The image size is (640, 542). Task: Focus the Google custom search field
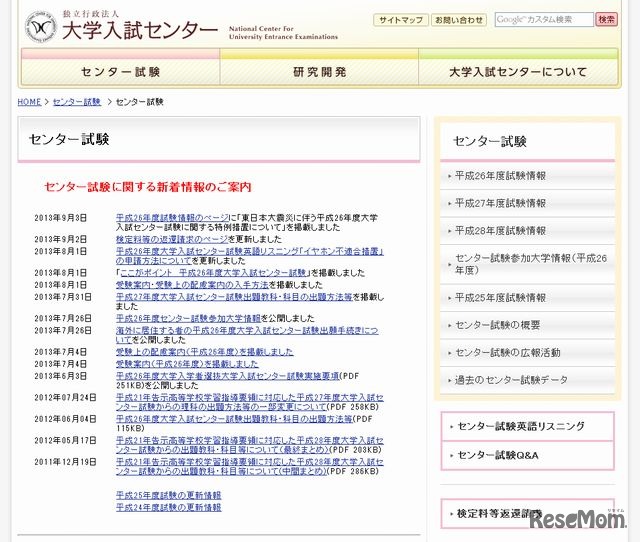pyautogui.click(x=544, y=20)
